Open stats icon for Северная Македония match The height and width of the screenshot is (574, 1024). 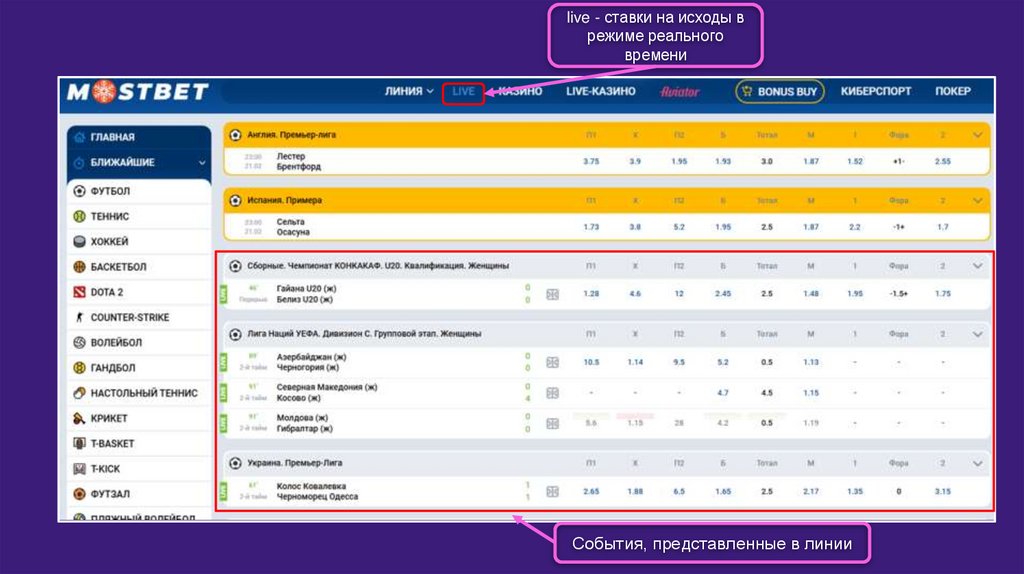(552, 393)
